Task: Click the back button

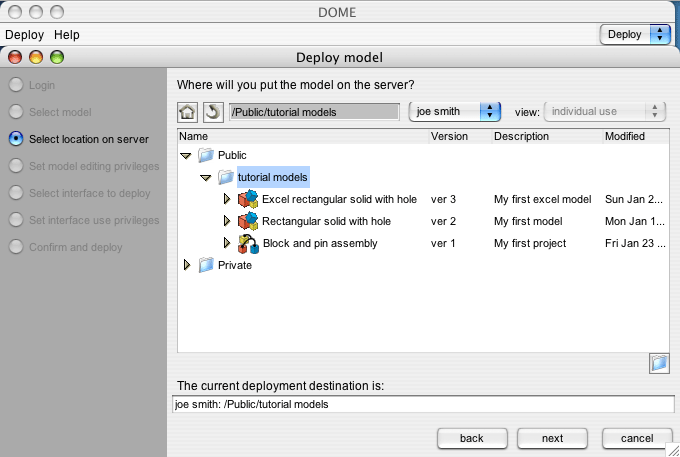Action: tap(472, 438)
